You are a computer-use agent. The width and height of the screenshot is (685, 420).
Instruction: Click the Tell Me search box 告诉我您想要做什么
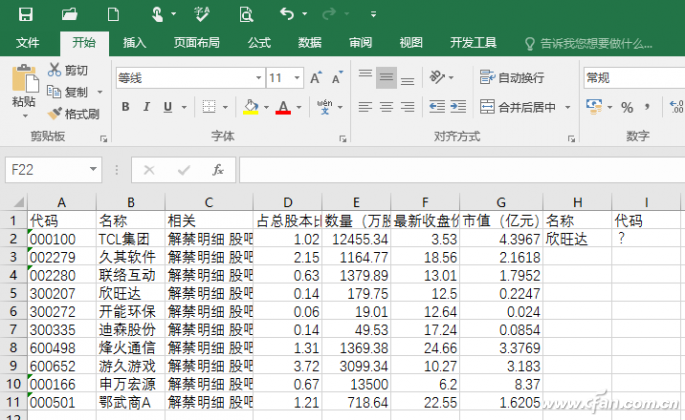tap(588, 43)
